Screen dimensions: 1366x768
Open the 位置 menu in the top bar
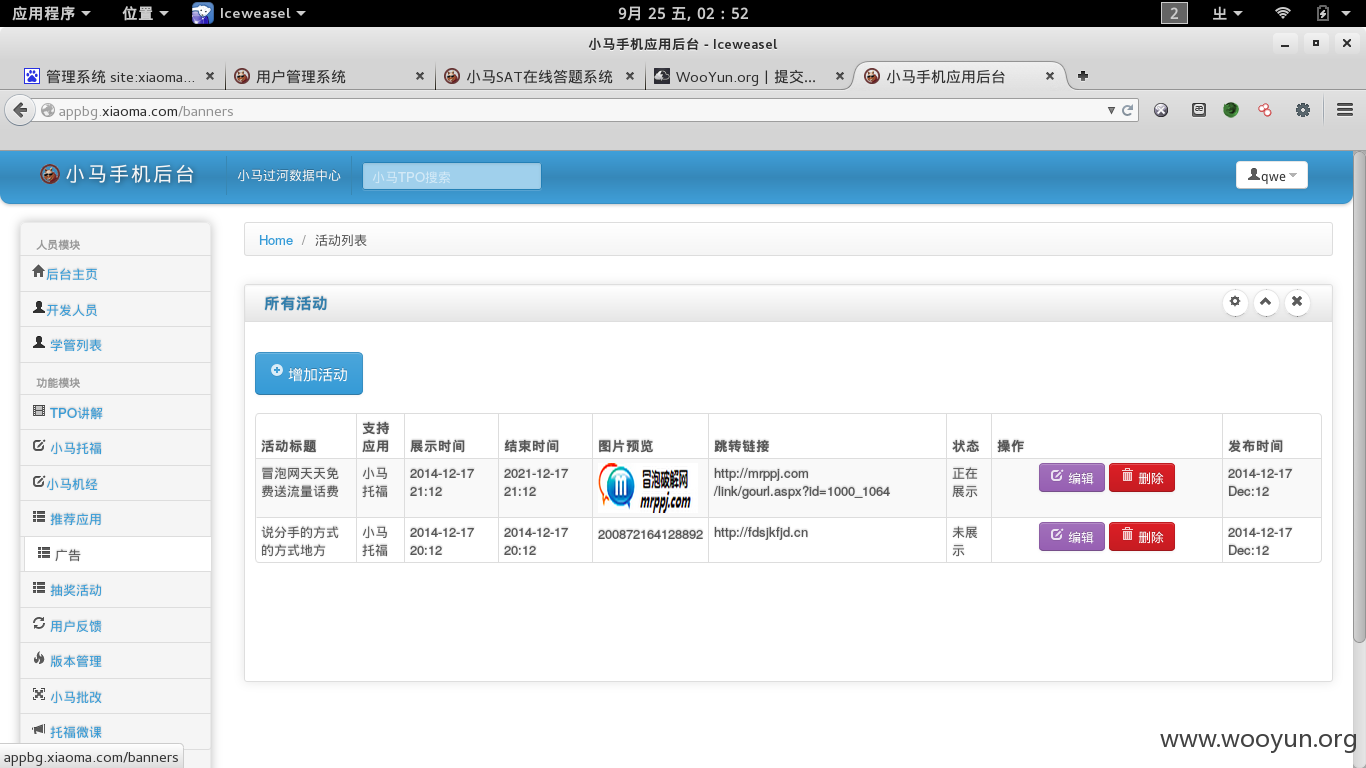point(145,13)
